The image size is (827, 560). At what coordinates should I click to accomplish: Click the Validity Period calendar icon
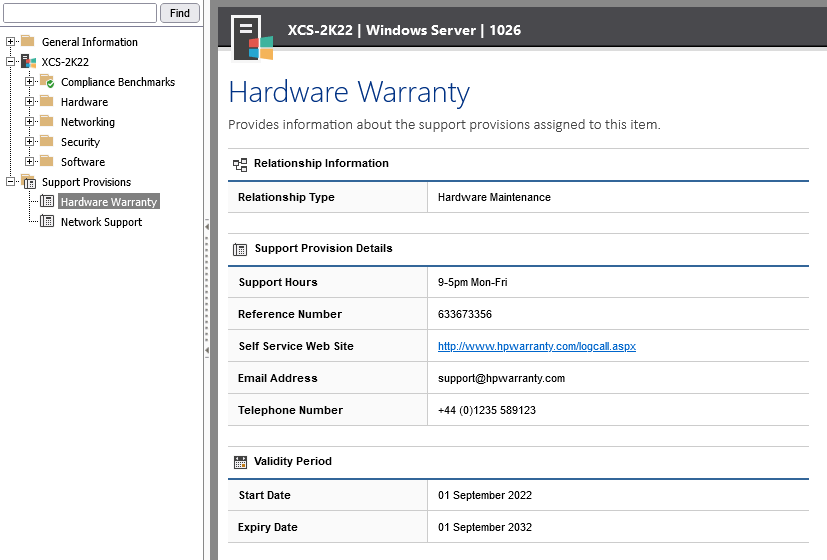(x=240, y=462)
